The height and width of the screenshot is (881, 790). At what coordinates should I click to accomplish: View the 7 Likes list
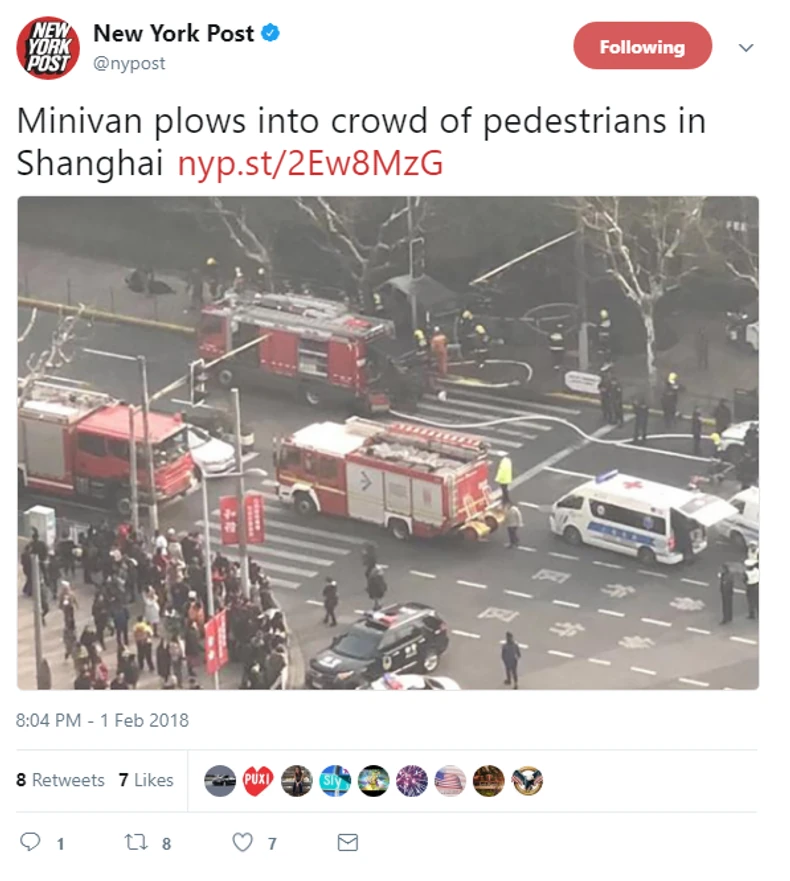(146, 780)
